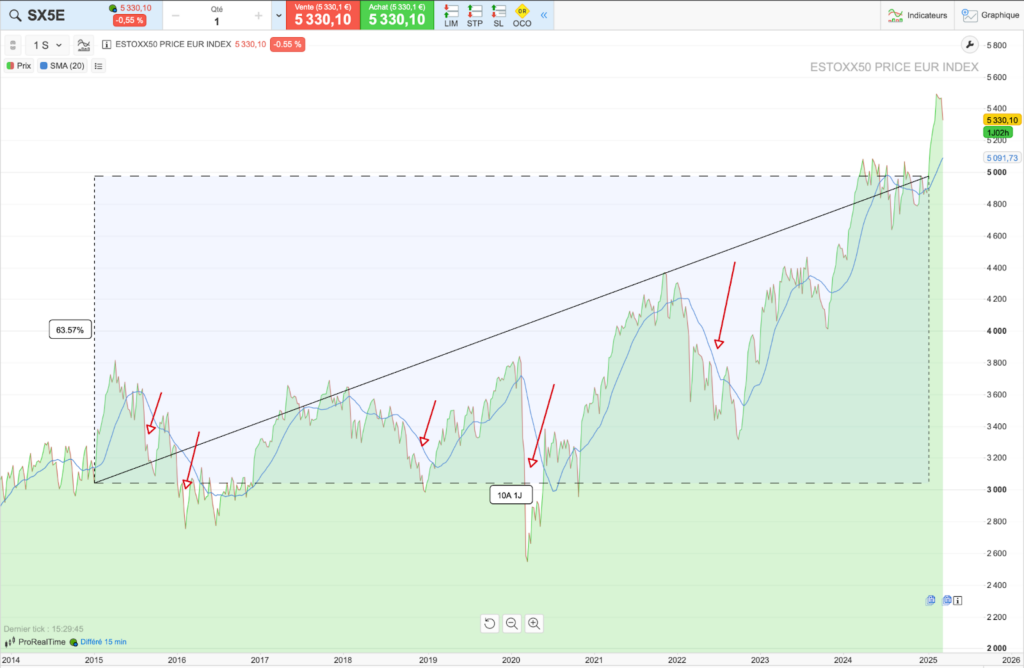This screenshot has height=668, width=1024.
Task: Click the search magnifier icon beside SX5E
Action: pyautogui.click(x=14, y=16)
